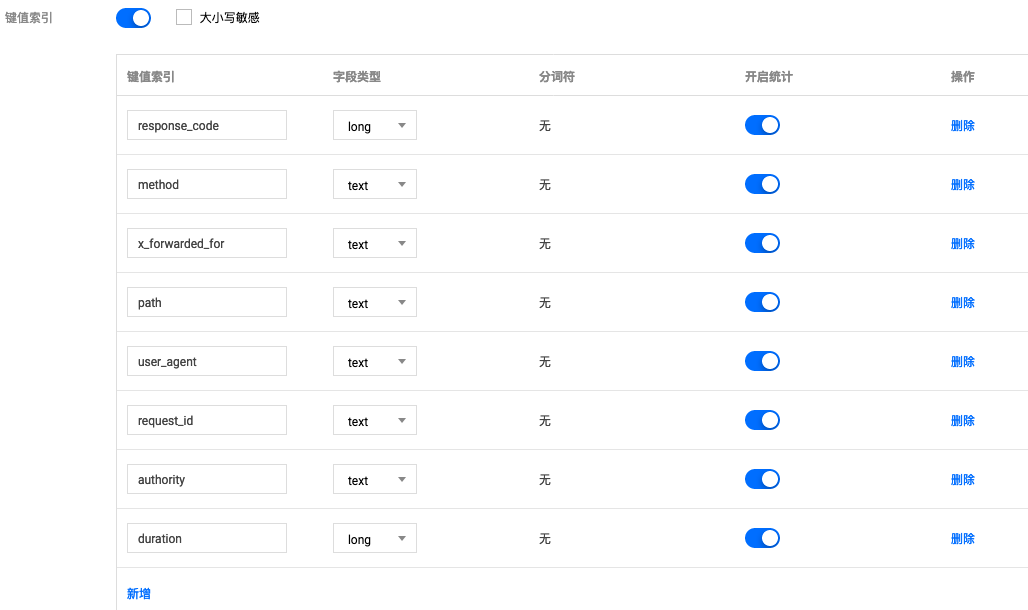Open request_id field type dropdown
This screenshot has height=610, width=1028.
pyautogui.click(x=375, y=420)
